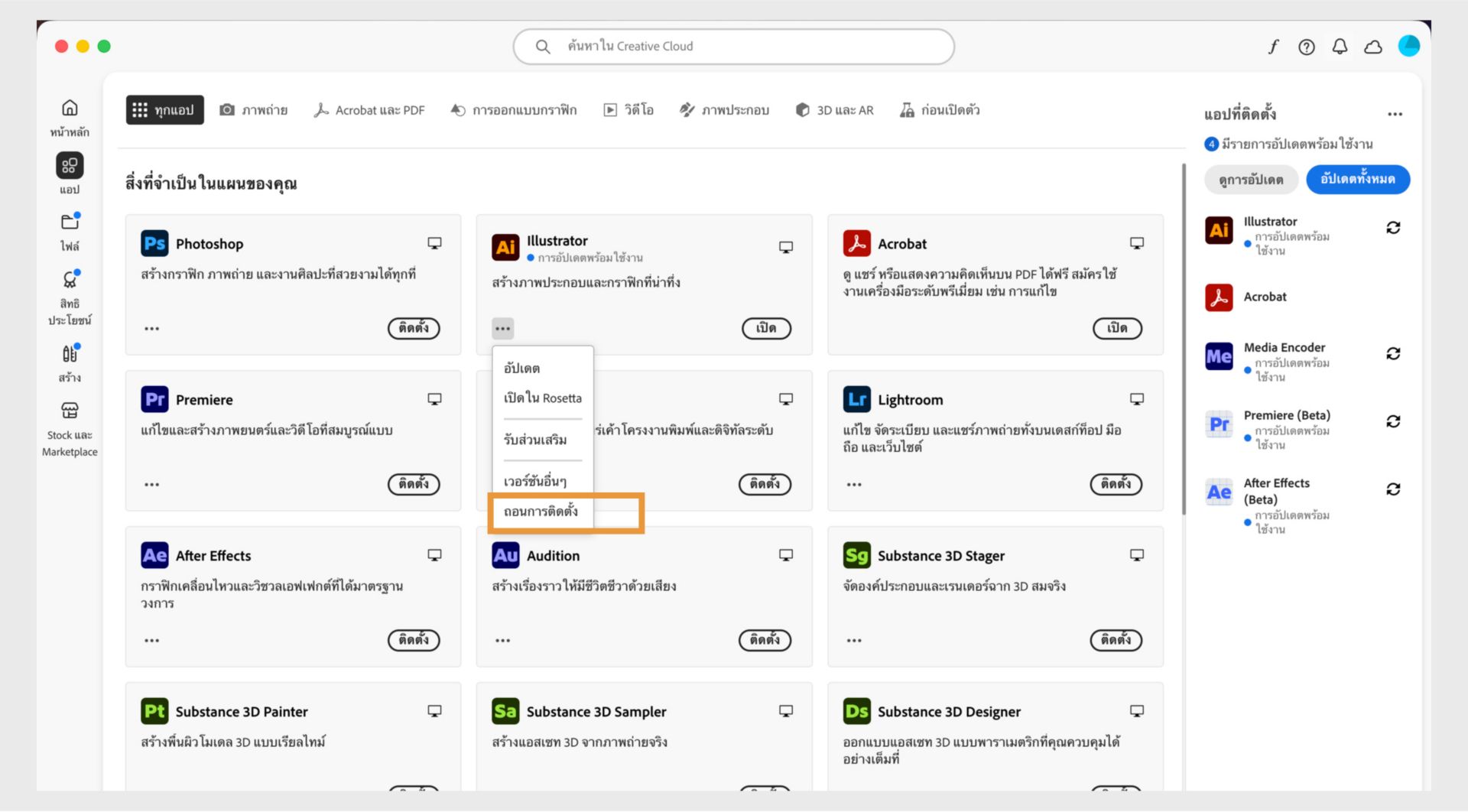Screen dimensions: 1468x812
Task: Choose เวอร์ชันอื่นๆ menu entry
Action: click(x=543, y=481)
